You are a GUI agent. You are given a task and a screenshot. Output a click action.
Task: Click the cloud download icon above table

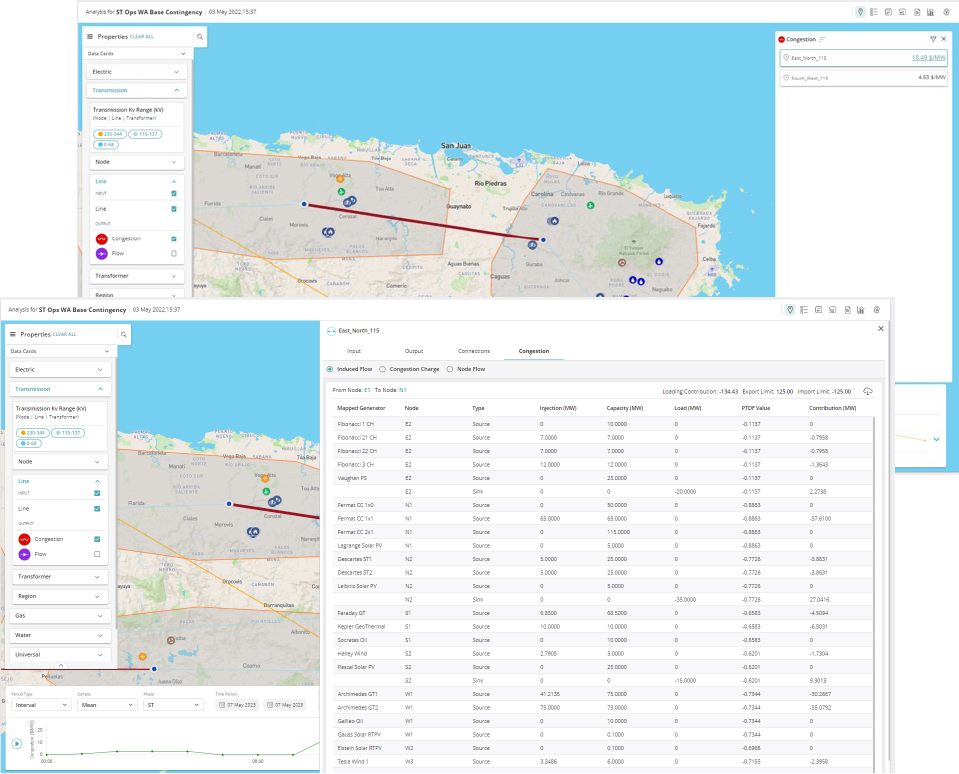(x=868, y=391)
